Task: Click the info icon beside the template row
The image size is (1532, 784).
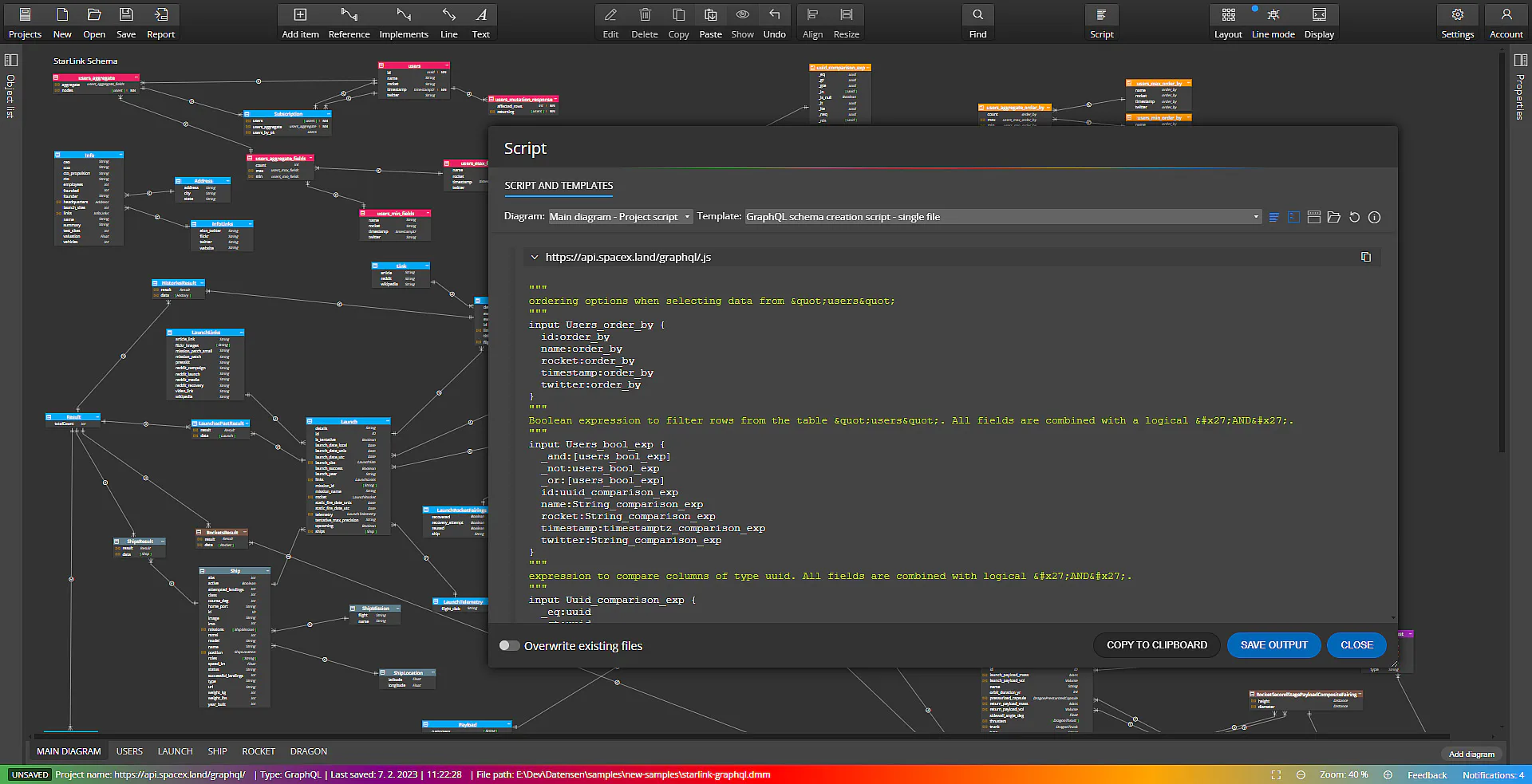Action: (1374, 217)
